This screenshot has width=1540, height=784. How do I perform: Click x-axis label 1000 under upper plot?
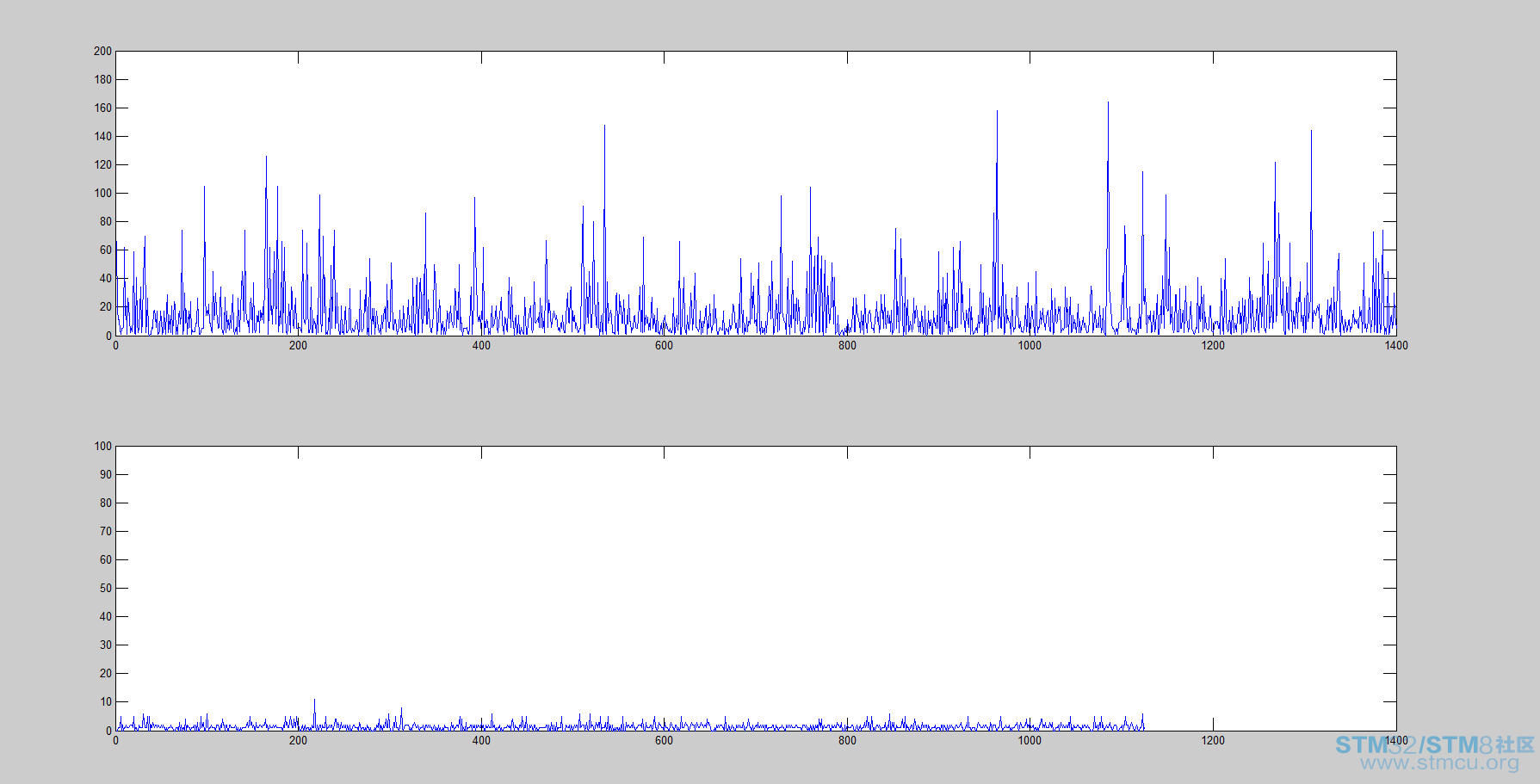click(x=1030, y=345)
